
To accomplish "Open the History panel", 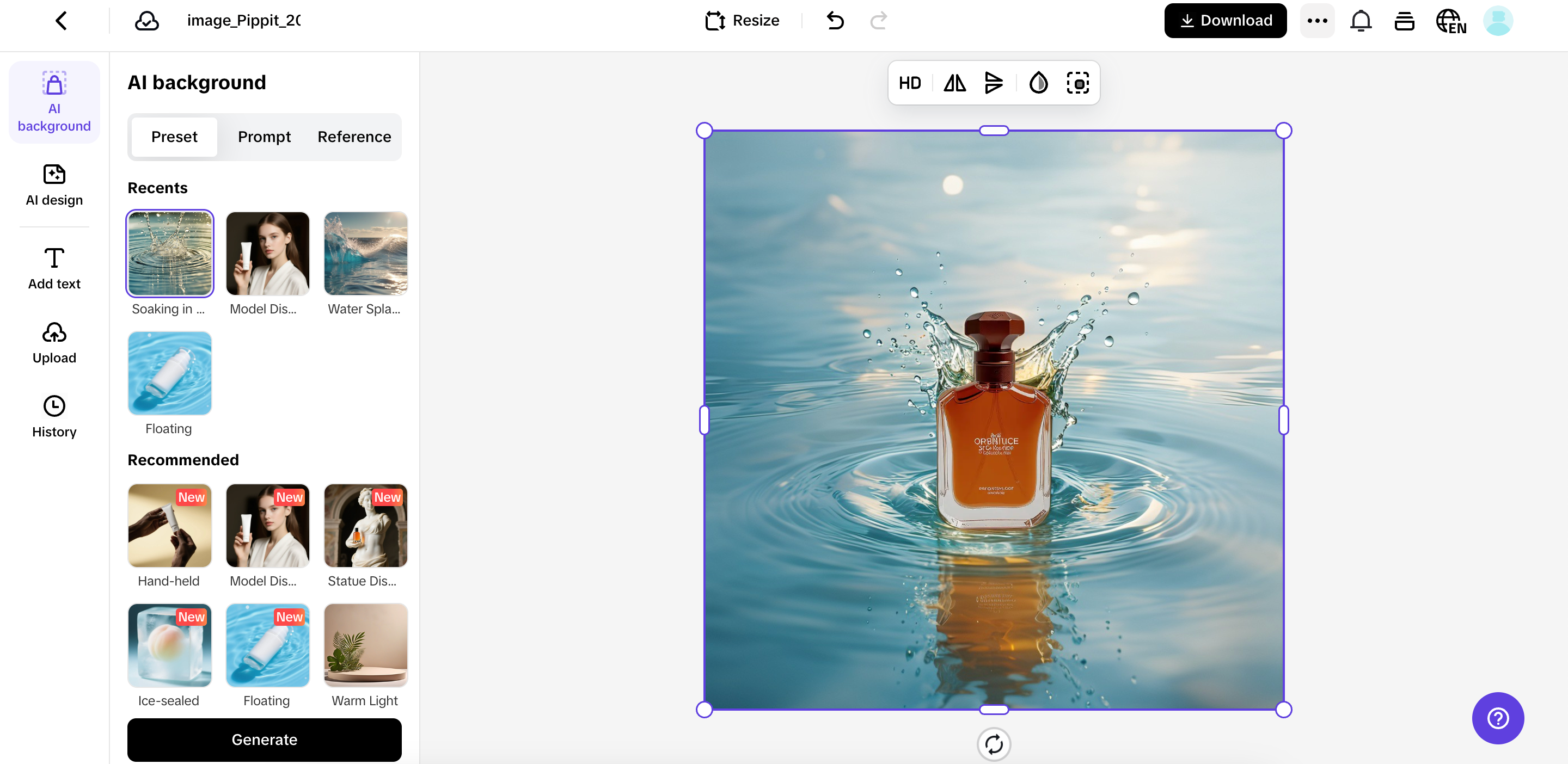I will coord(54,417).
